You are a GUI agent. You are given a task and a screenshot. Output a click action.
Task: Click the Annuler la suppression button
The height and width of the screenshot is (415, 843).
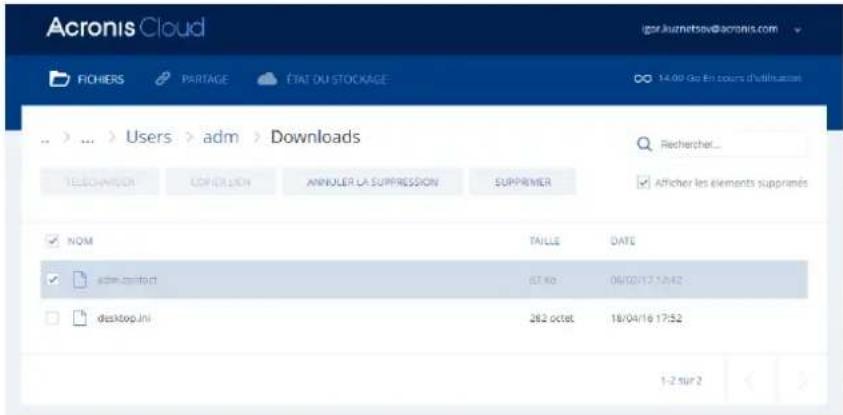pos(373,182)
